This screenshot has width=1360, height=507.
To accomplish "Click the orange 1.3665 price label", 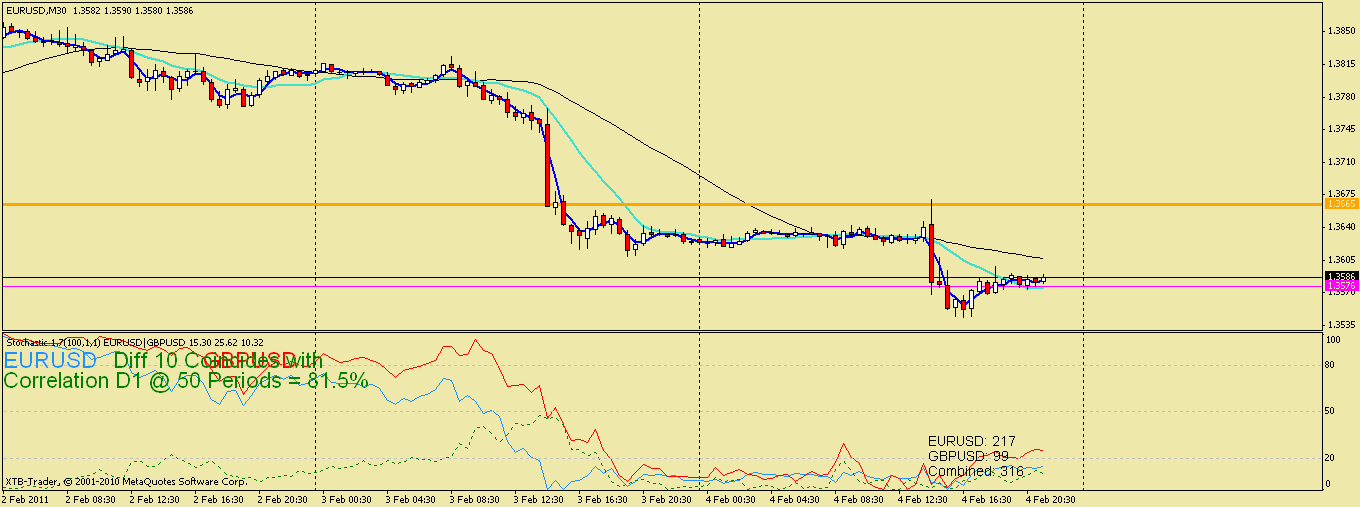I will 1339,204.
